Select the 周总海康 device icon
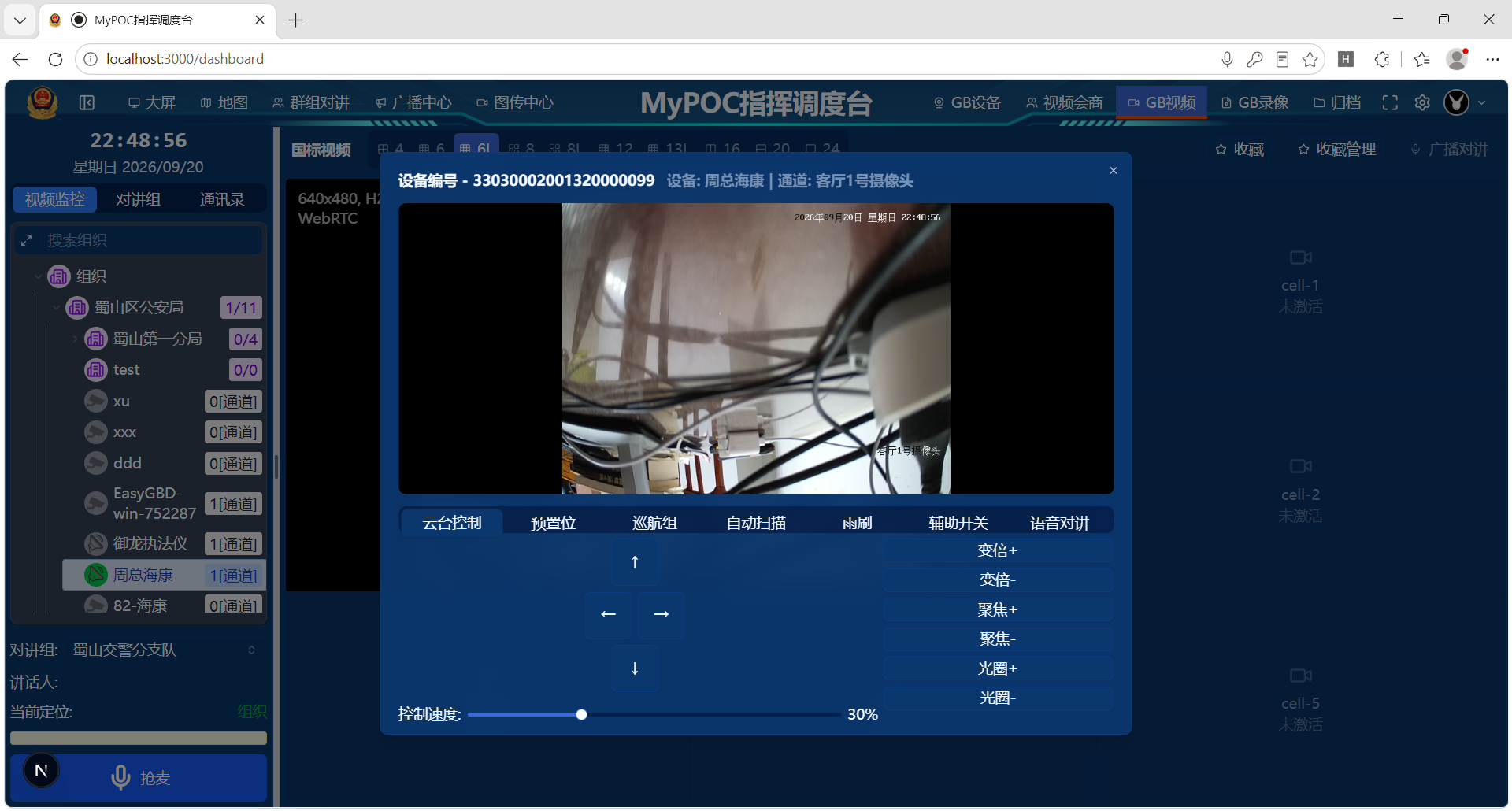This screenshot has width=1512, height=811. [x=96, y=575]
